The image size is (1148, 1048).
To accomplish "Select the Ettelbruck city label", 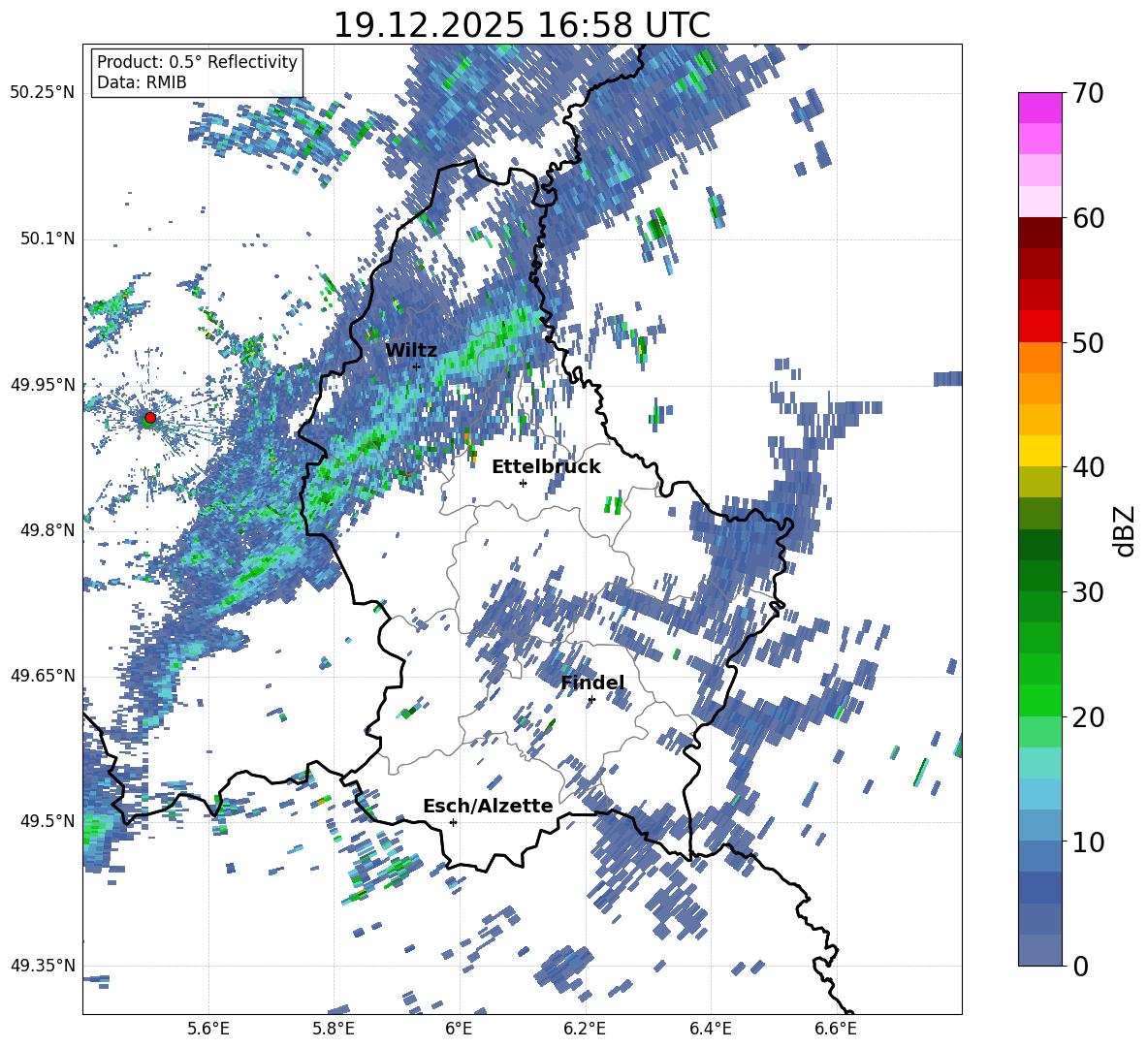I will 546,466.
